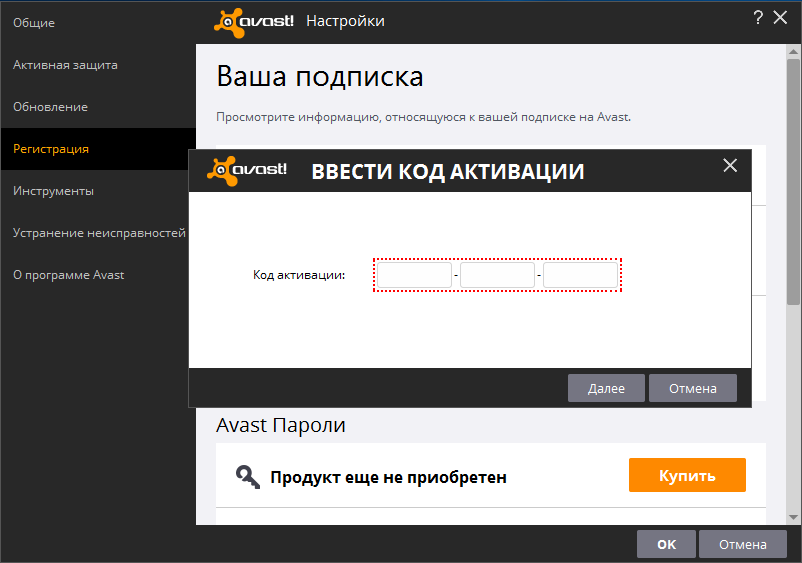Viewport: 802px width, 563px height.
Task: Cancel the activation code dialog with Отмена
Action: click(x=693, y=388)
